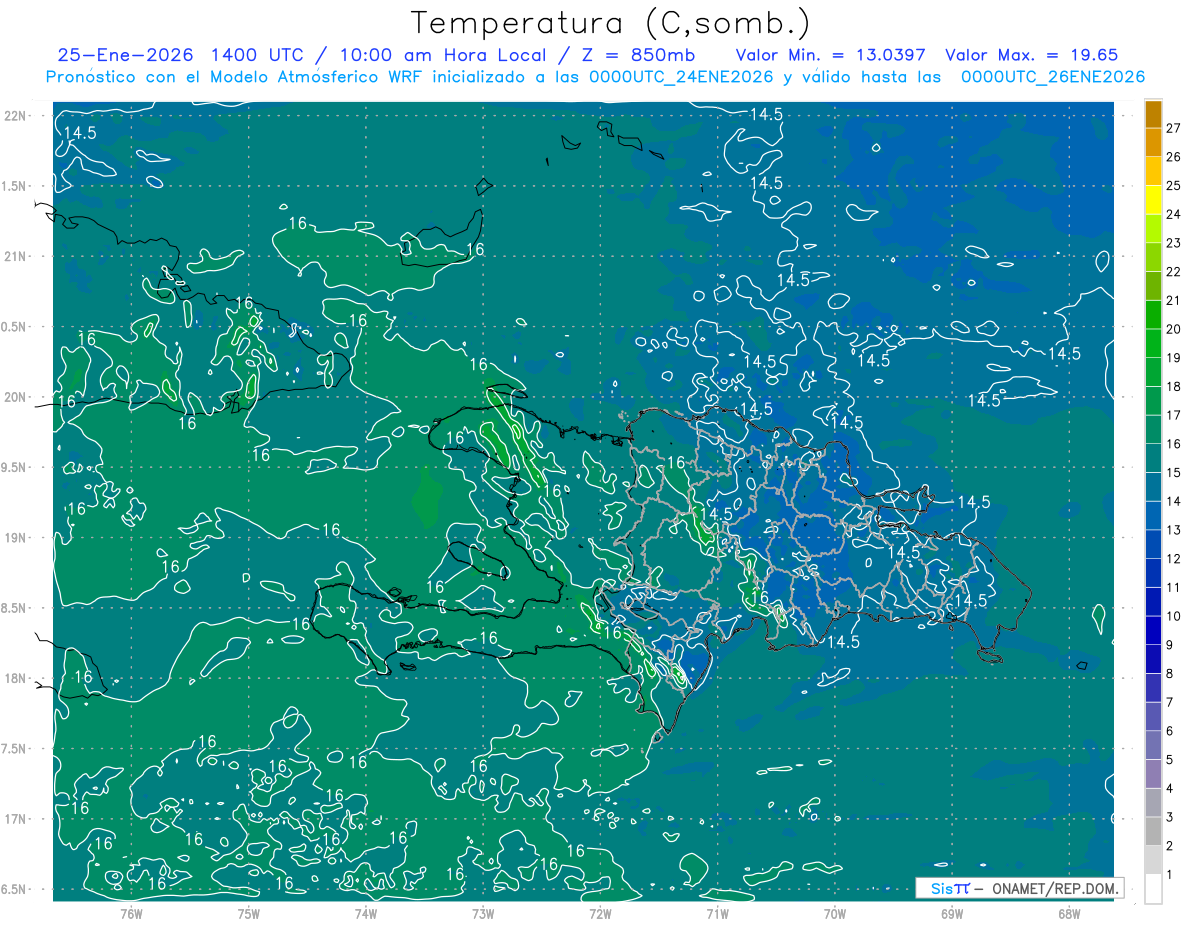Select the yellow swatch between 24 and 25
Screen dimensions: 1200x927
(x=1153, y=200)
